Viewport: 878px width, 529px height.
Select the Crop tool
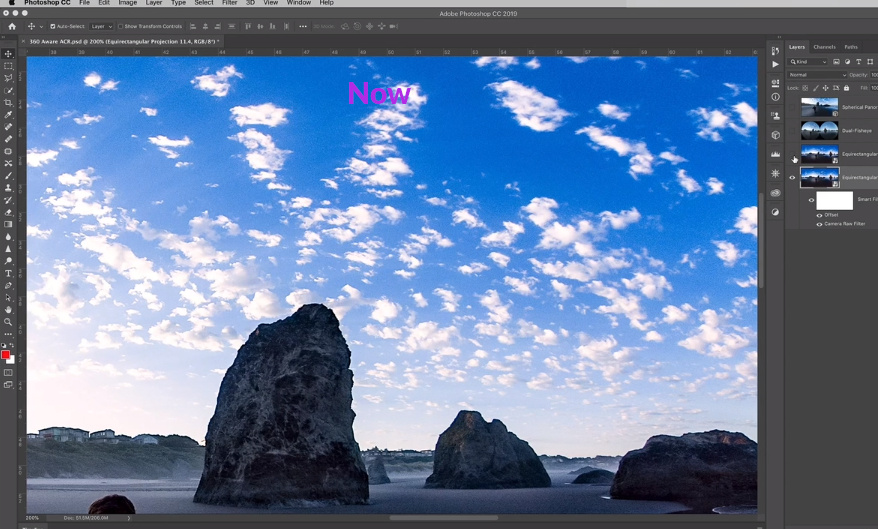(8, 103)
